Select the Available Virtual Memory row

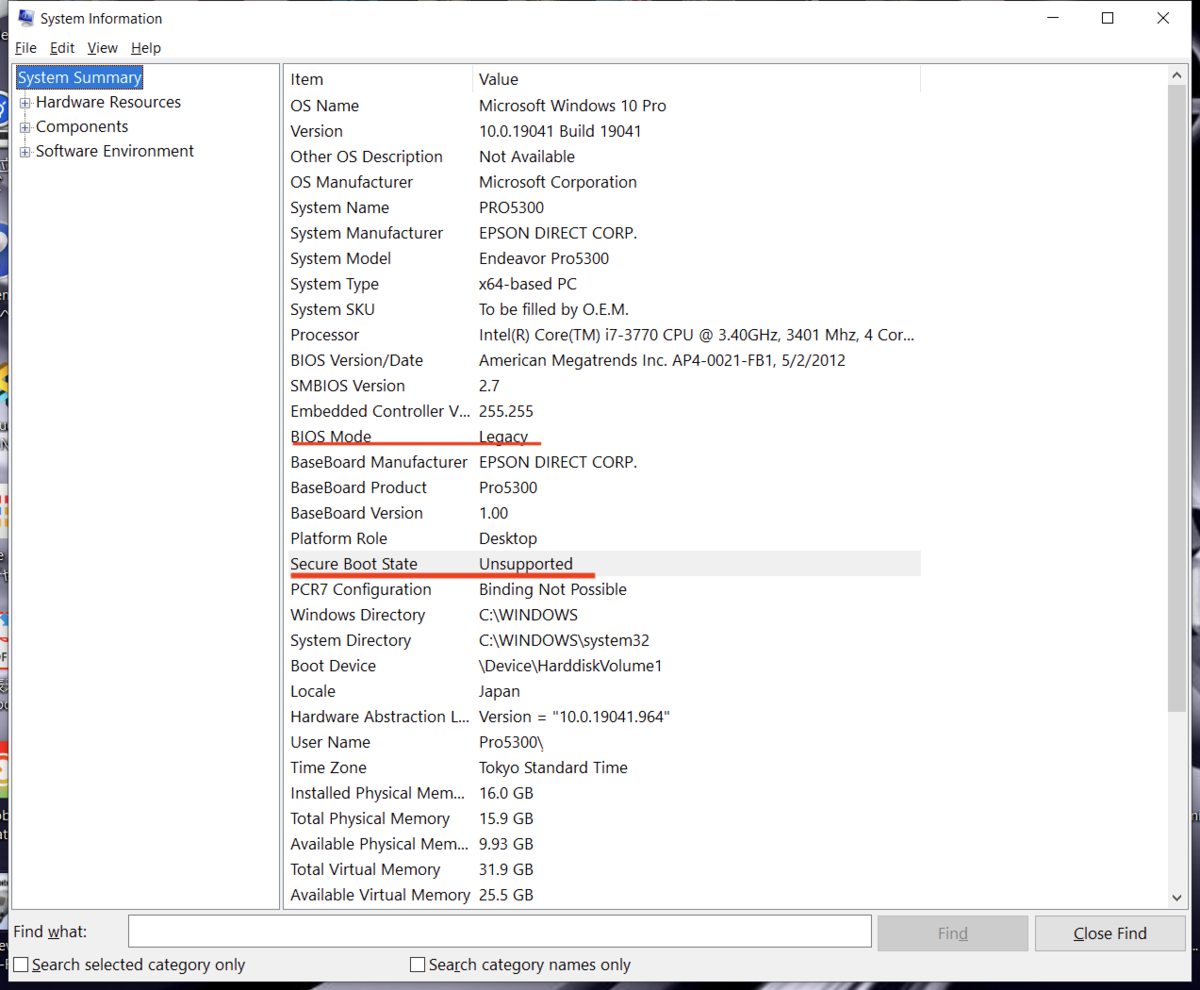coord(604,895)
